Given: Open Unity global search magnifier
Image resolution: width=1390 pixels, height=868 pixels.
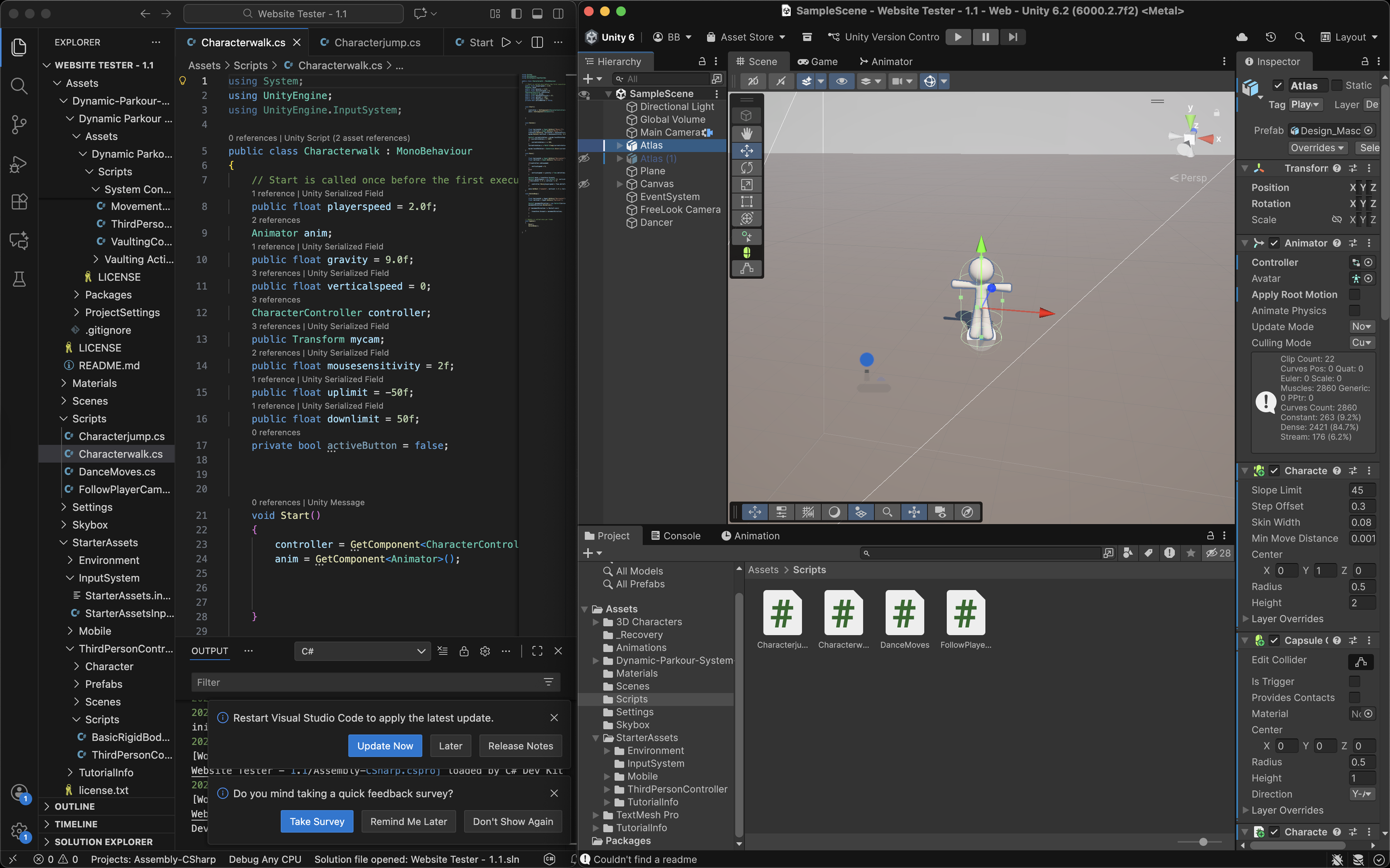Looking at the screenshot, I should 1299,37.
